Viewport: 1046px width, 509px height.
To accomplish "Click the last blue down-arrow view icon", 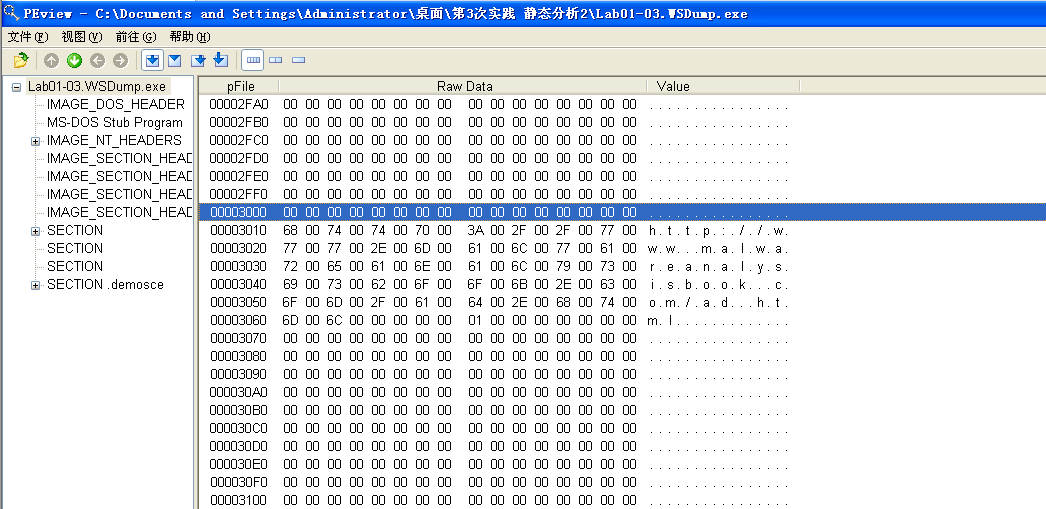I will pyautogui.click(x=220, y=61).
